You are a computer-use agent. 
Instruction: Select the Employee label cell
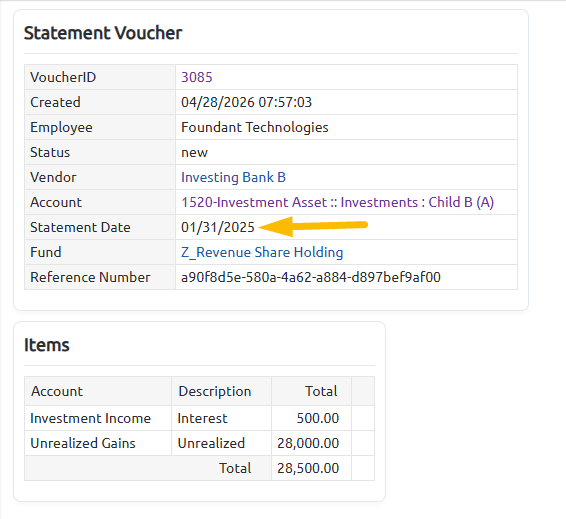click(100, 127)
